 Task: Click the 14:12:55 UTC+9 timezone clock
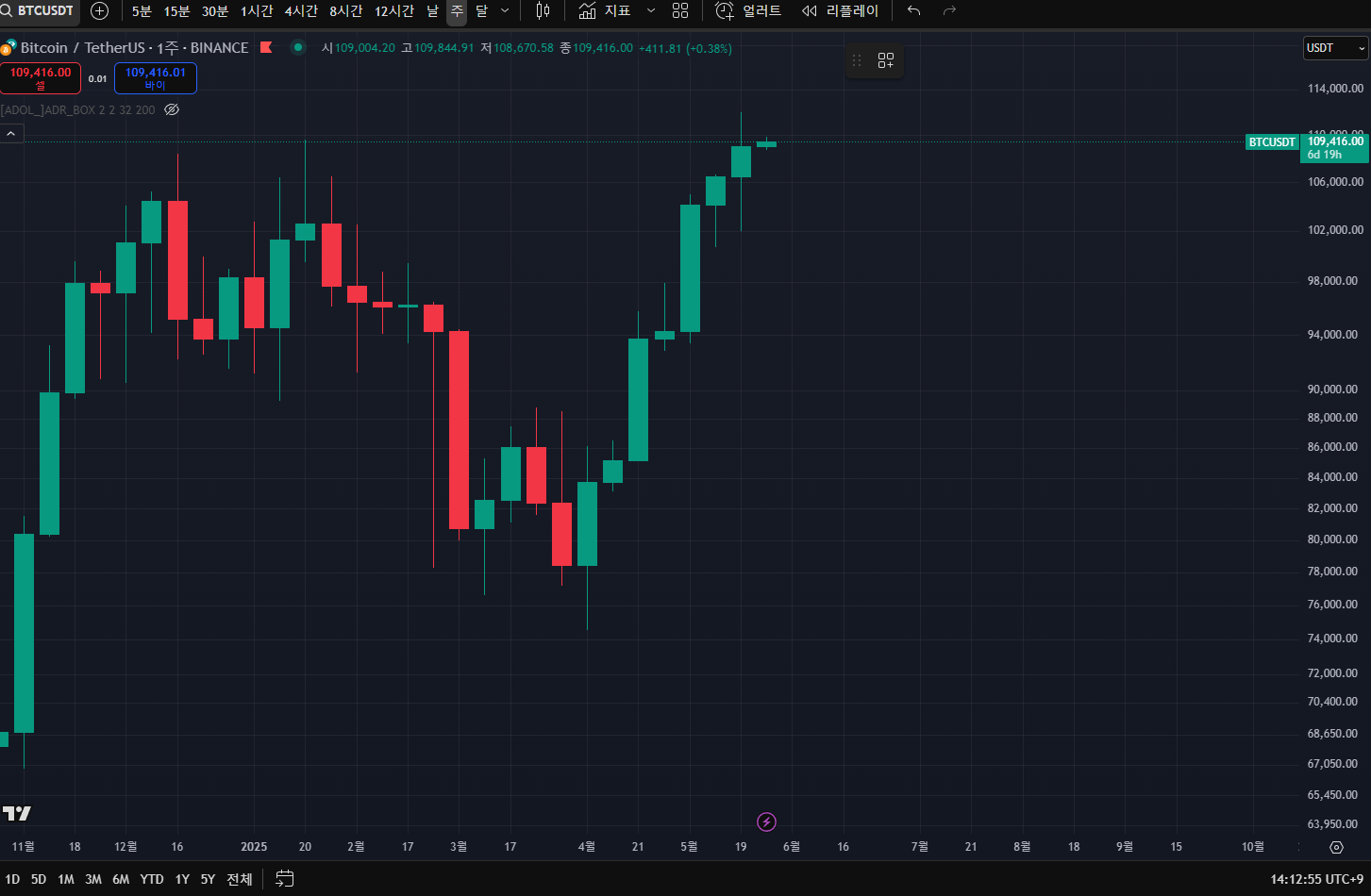pos(1315,879)
